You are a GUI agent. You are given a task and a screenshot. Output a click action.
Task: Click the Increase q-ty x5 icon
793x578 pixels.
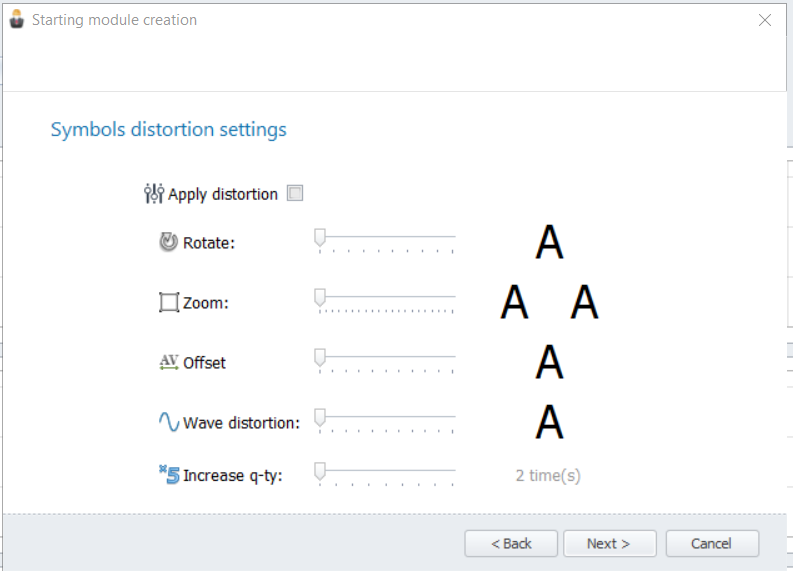point(169,474)
